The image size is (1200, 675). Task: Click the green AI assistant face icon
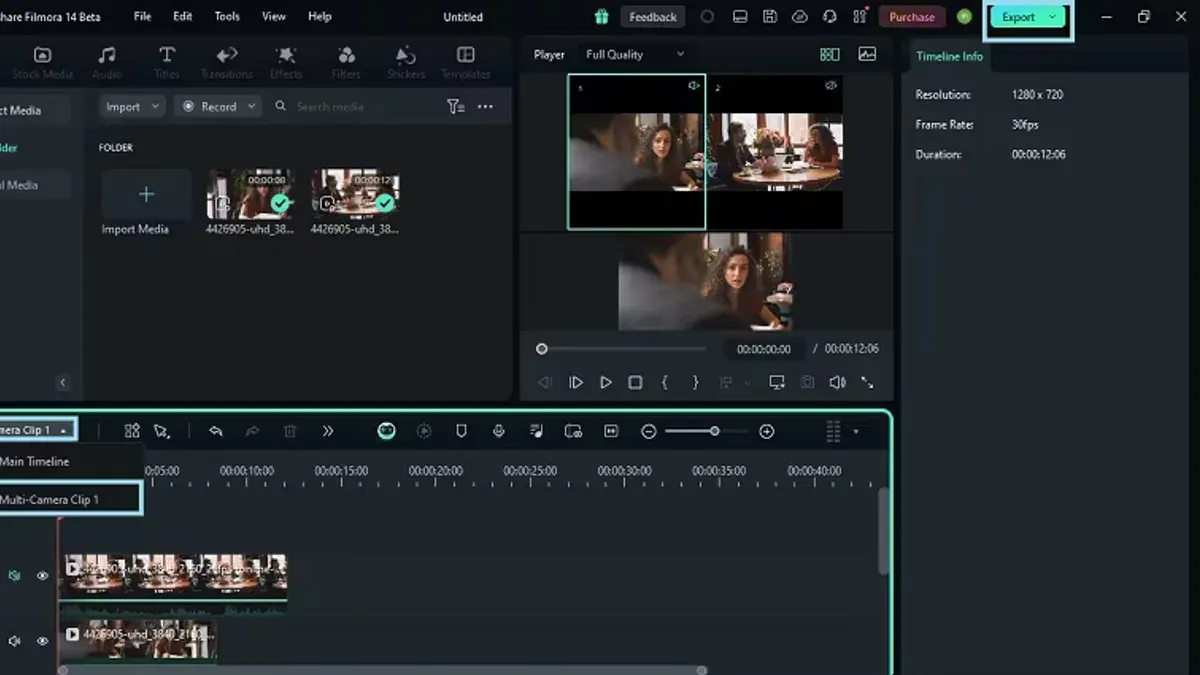click(x=387, y=431)
